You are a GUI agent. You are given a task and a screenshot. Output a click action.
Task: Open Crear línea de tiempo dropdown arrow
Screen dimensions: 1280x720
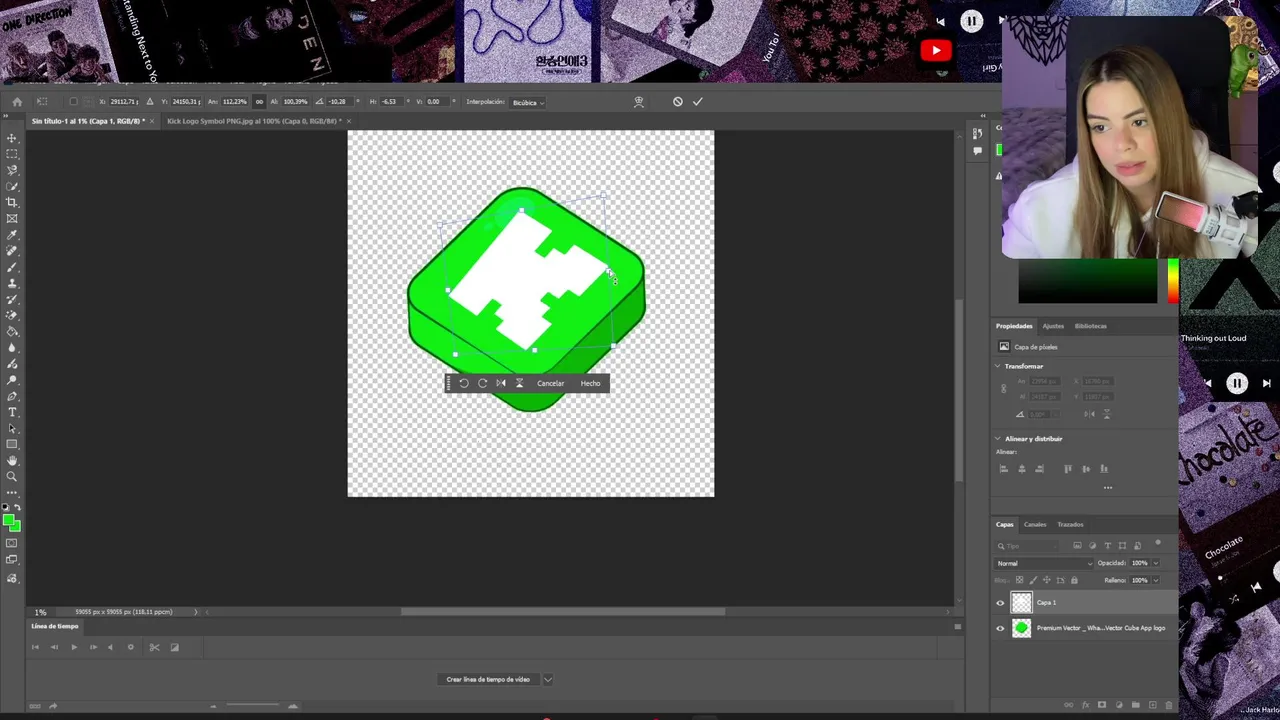coord(548,679)
